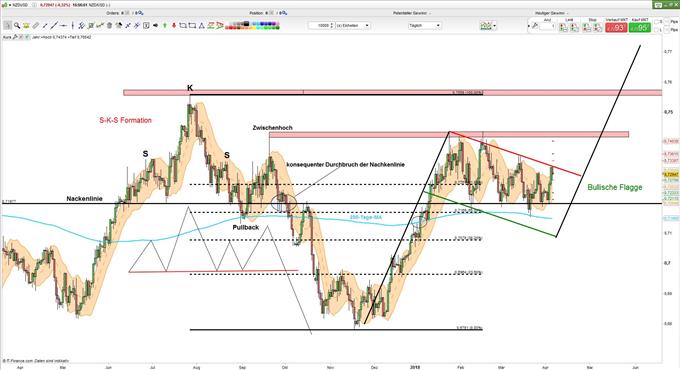Click the '0,77' label on price axis
The height and width of the screenshot is (370, 680).
coord(667,52)
